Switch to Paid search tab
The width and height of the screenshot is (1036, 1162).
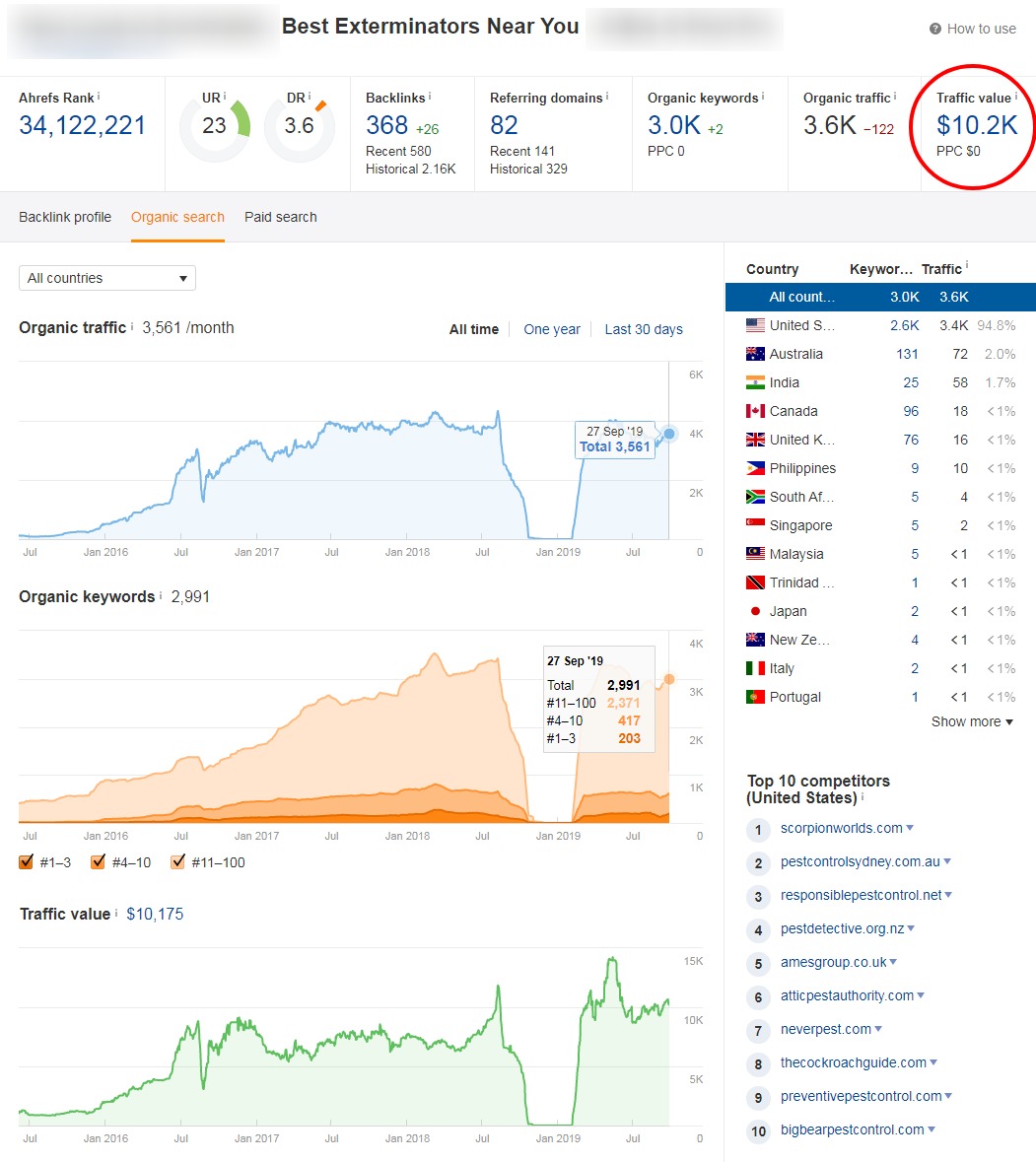point(281,217)
